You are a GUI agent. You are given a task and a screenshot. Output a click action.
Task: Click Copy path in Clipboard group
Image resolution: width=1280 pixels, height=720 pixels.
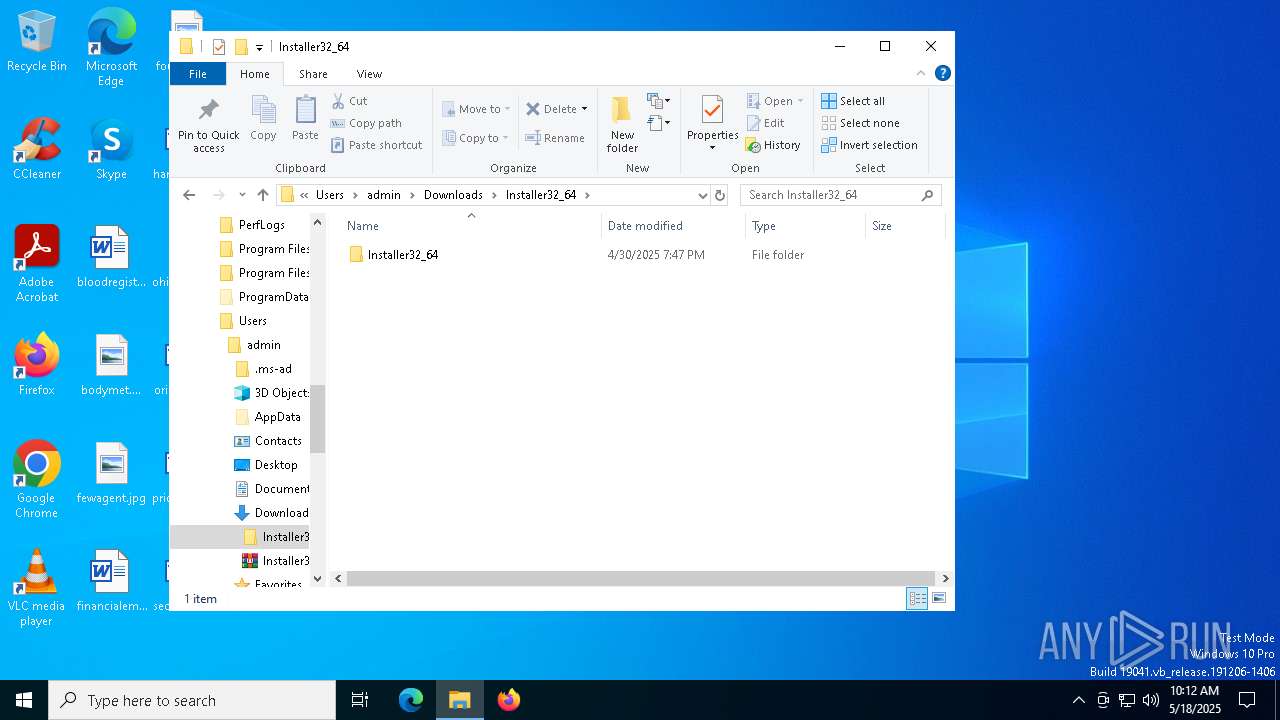click(366, 123)
